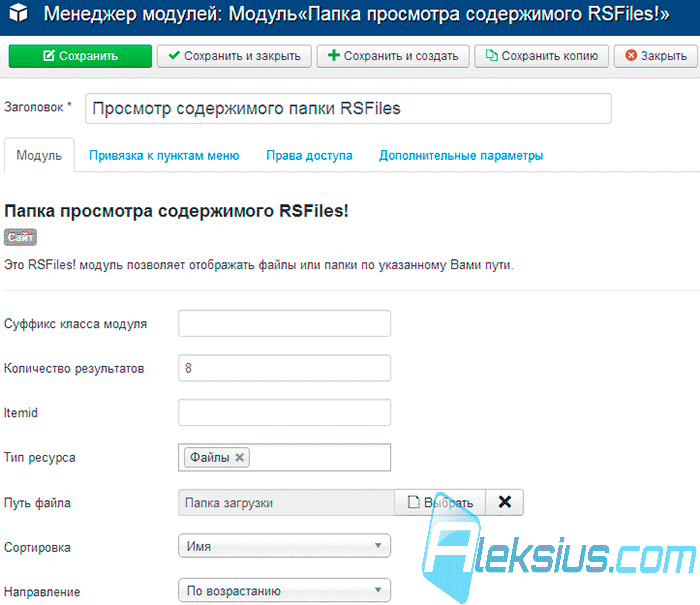This screenshot has height=605, width=700.
Task: Click the Папка просмотра содержимого RSFiles! heading
Action: click(176, 211)
